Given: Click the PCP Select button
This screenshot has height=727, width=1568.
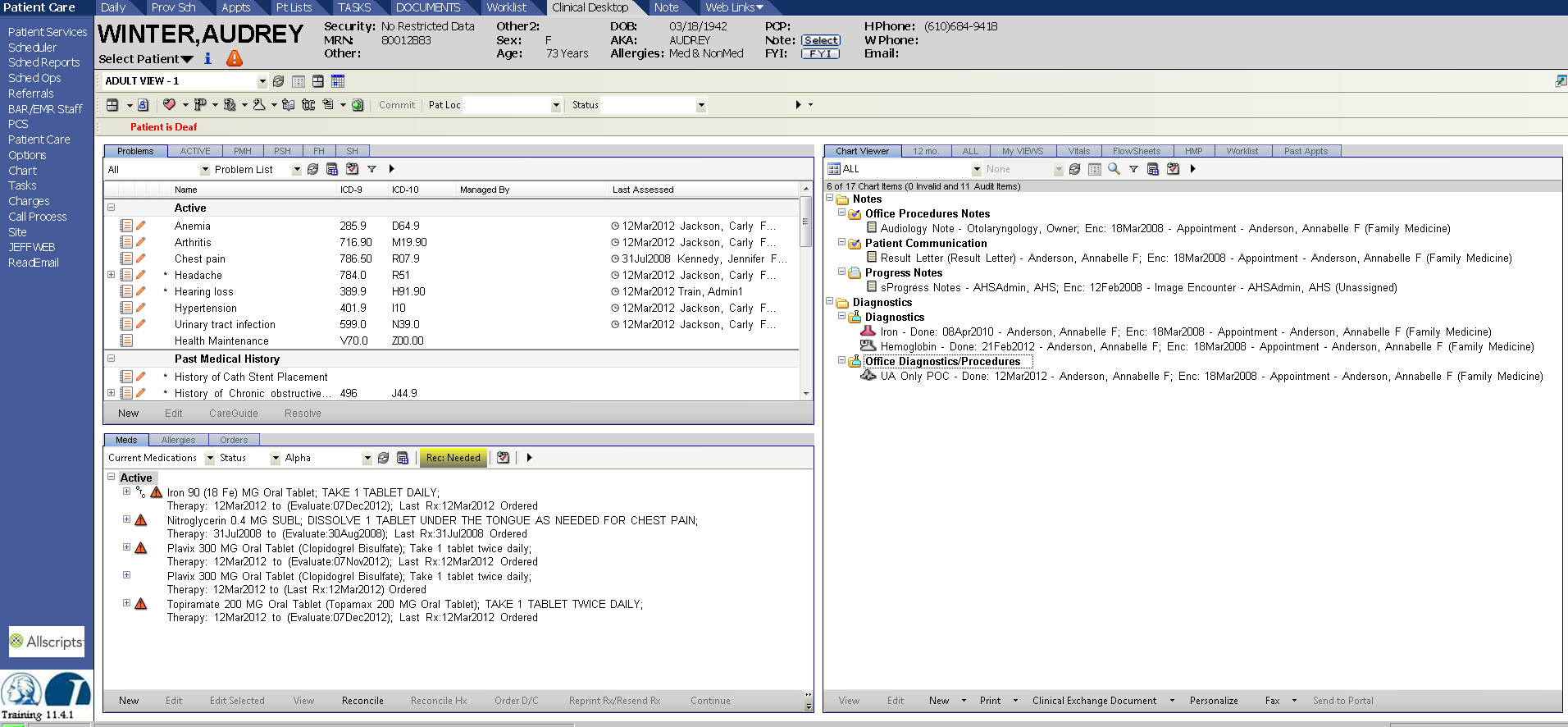Looking at the screenshot, I should 821,40.
